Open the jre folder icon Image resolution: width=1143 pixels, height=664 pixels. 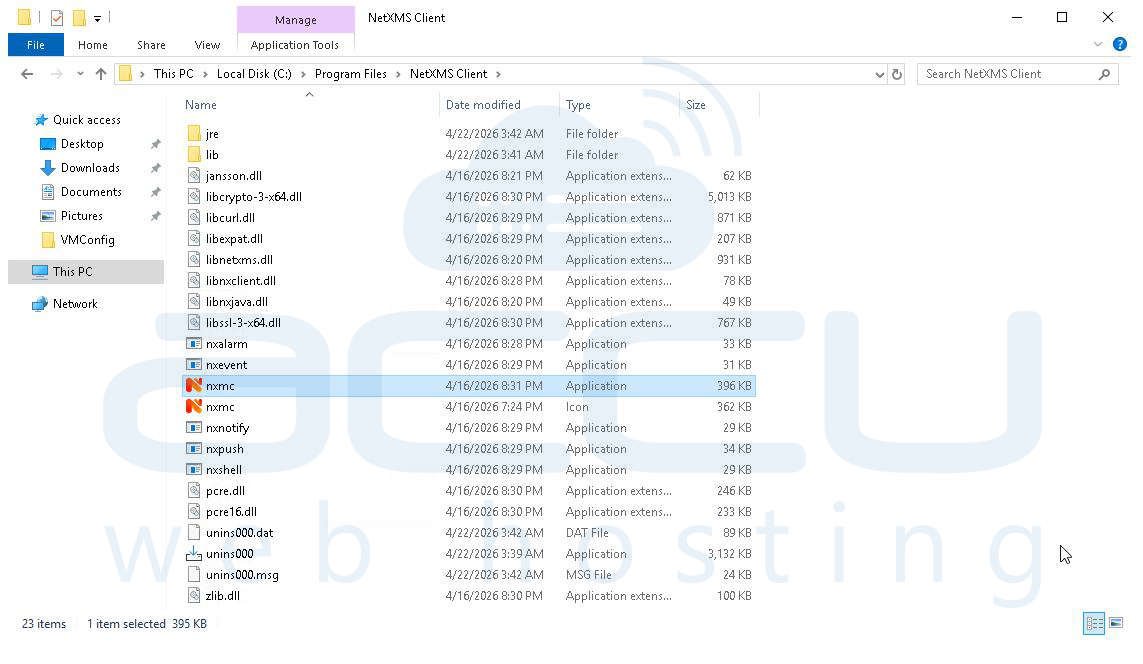tap(194, 133)
